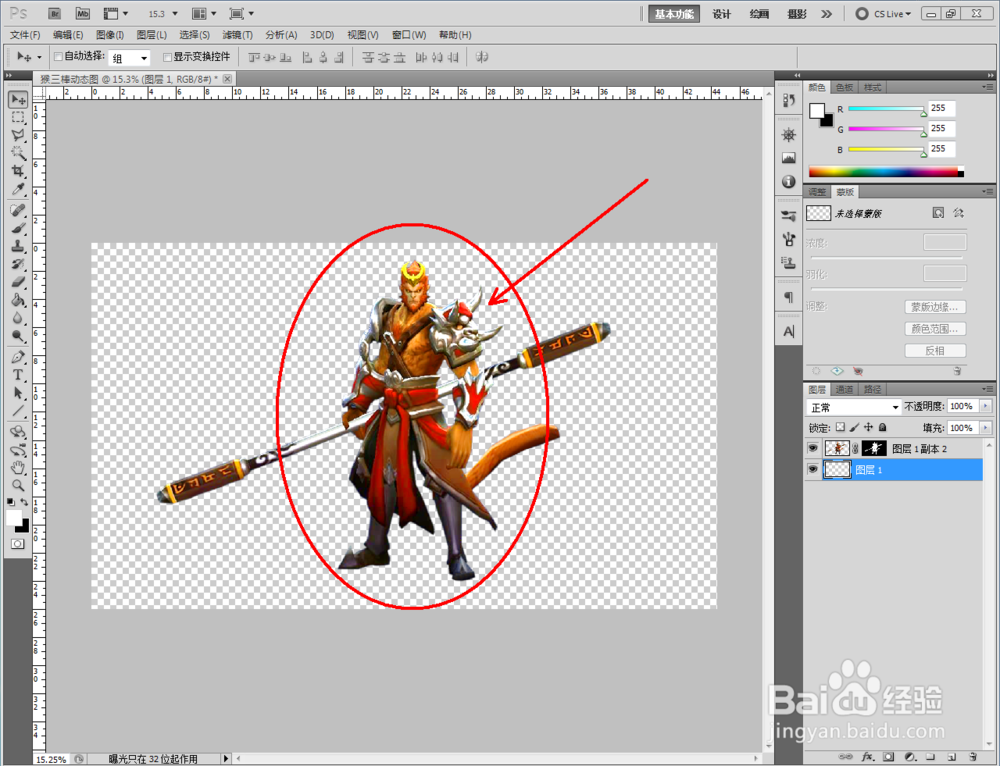Select the Polygonal Lasso tool
This screenshot has width=1000, height=766.
coord(18,135)
